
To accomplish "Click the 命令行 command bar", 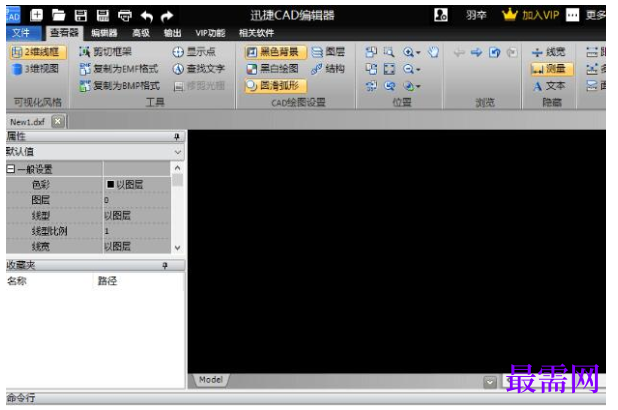I will point(306,398).
